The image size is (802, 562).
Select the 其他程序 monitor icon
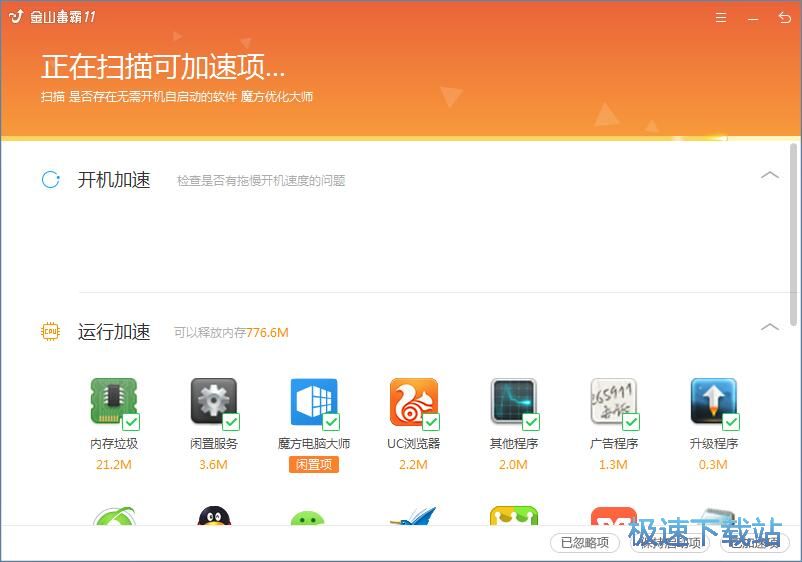[x=513, y=401]
